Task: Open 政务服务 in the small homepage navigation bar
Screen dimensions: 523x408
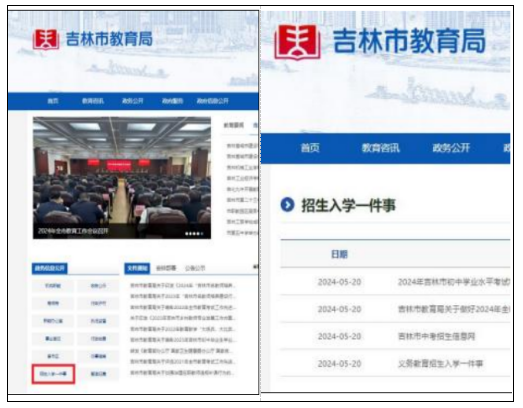Action: [172, 101]
